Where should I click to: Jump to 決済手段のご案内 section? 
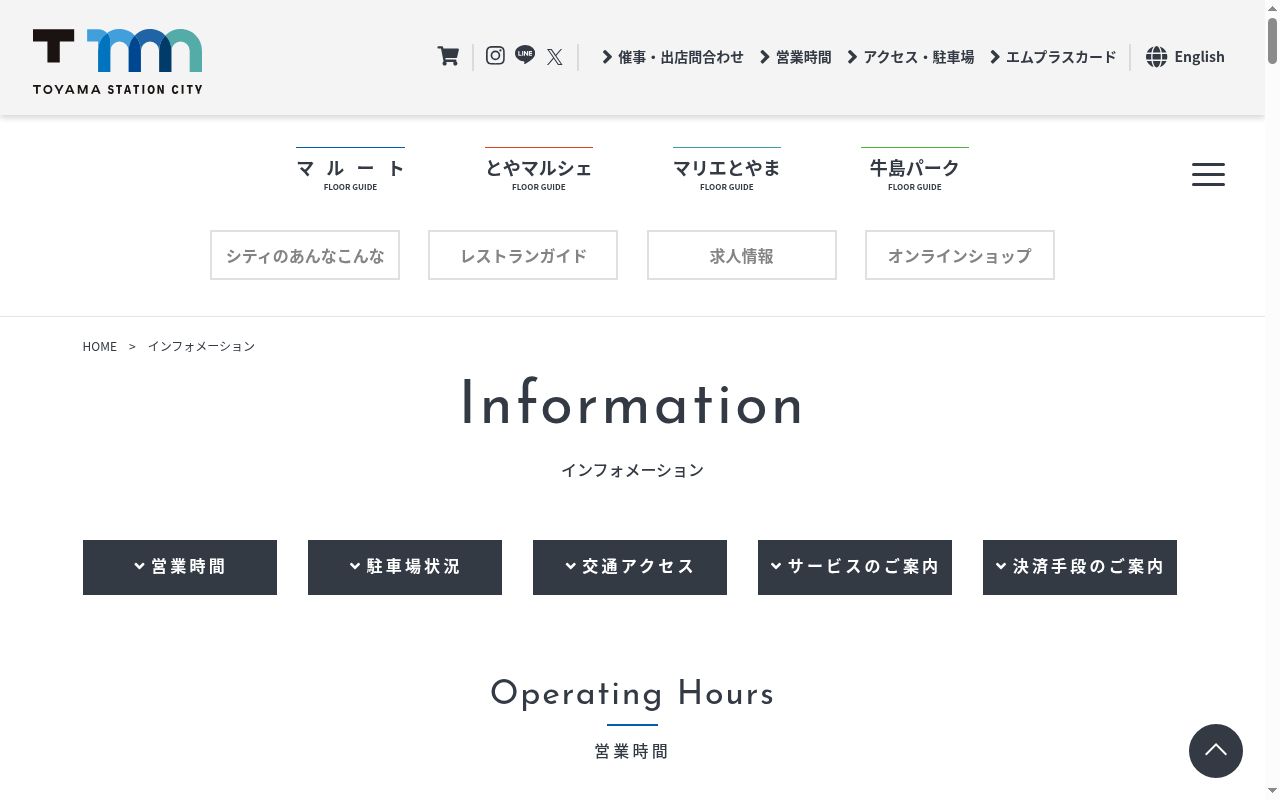(x=1080, y=567)
